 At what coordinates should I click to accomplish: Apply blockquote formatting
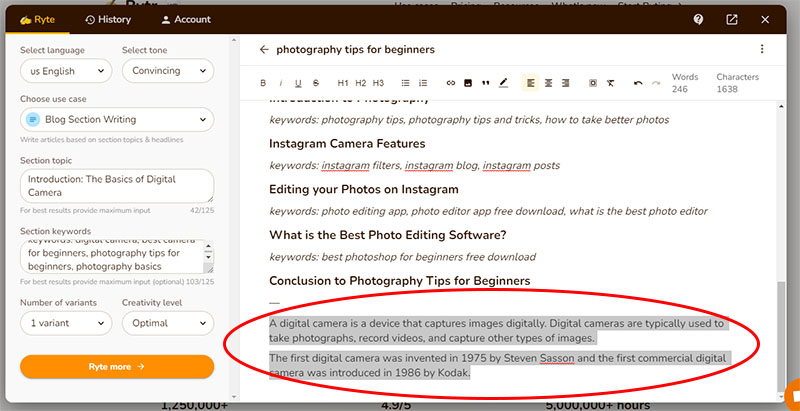coord(486,83)
